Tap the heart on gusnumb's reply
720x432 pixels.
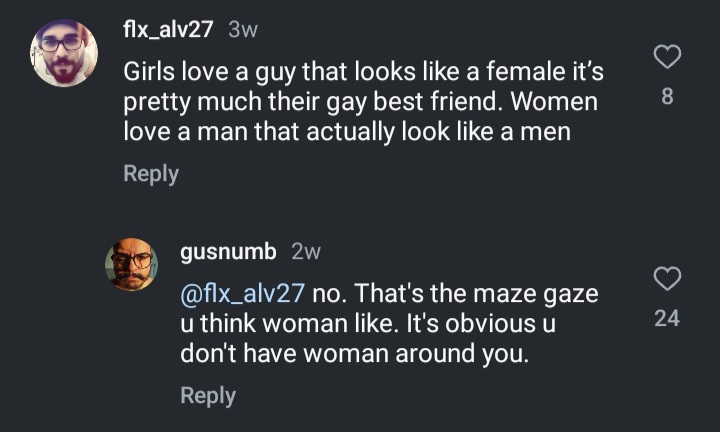[667, 278]
